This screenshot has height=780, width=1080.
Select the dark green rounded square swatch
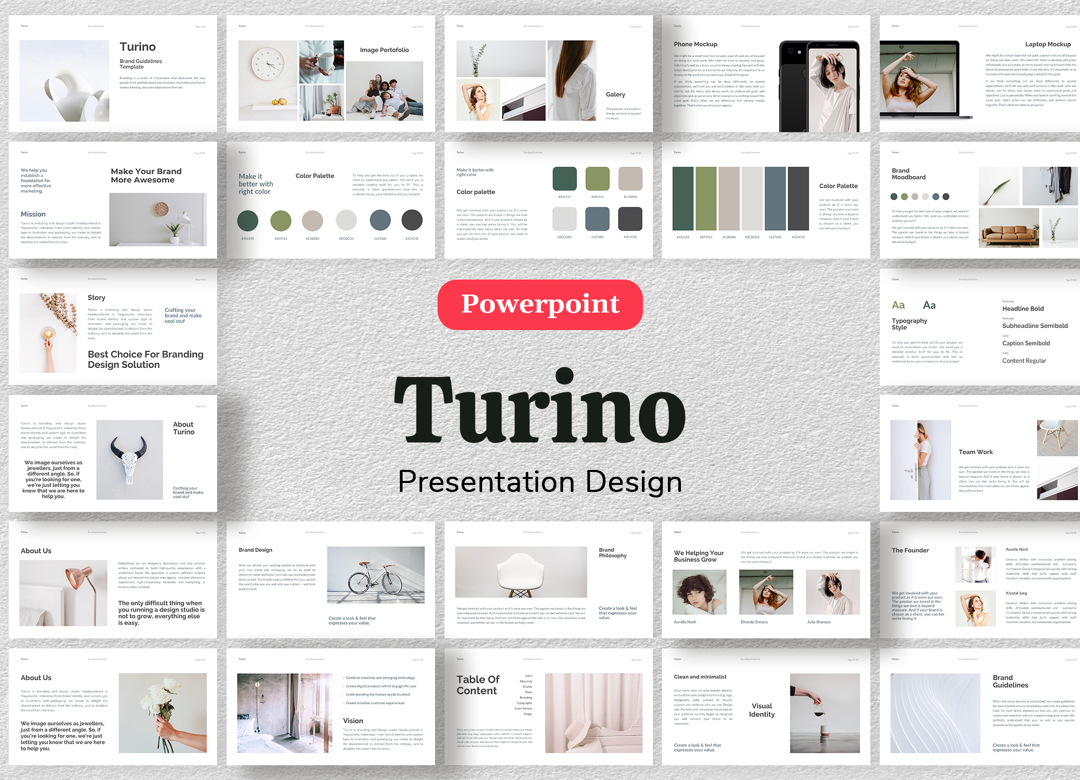[x=565, y=178]
